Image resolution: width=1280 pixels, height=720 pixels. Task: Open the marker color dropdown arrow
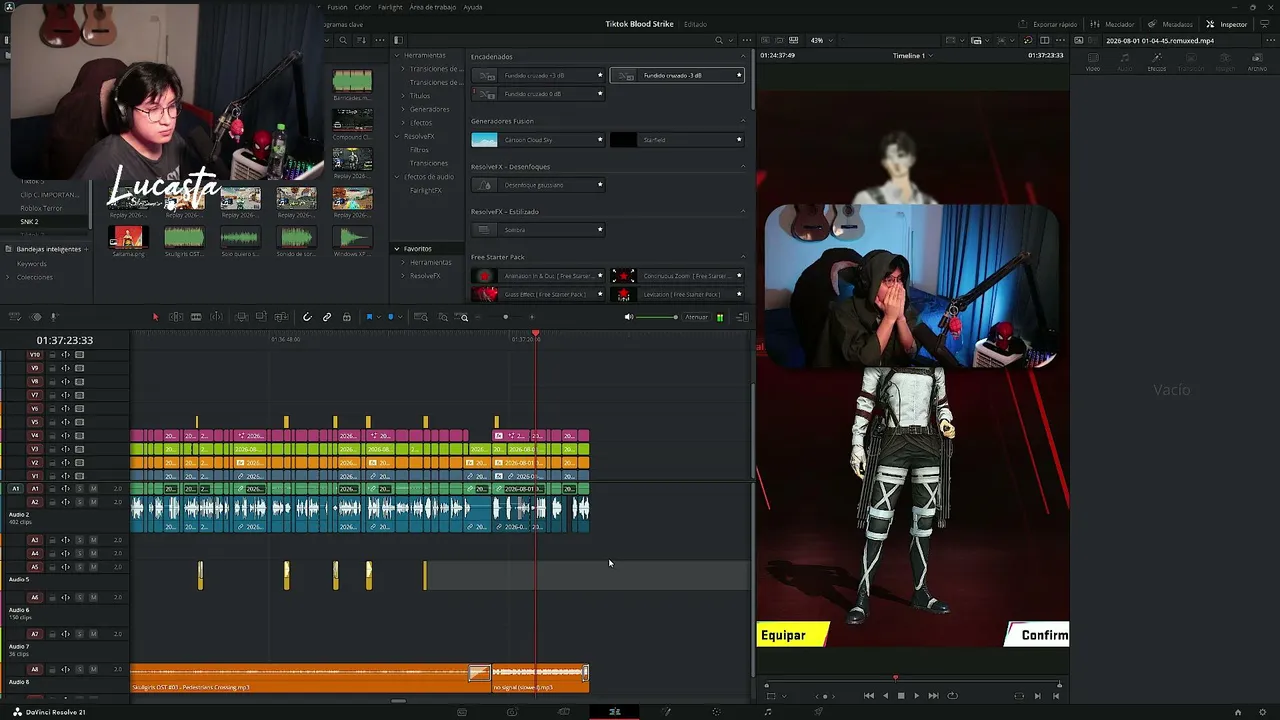(400, 317)
